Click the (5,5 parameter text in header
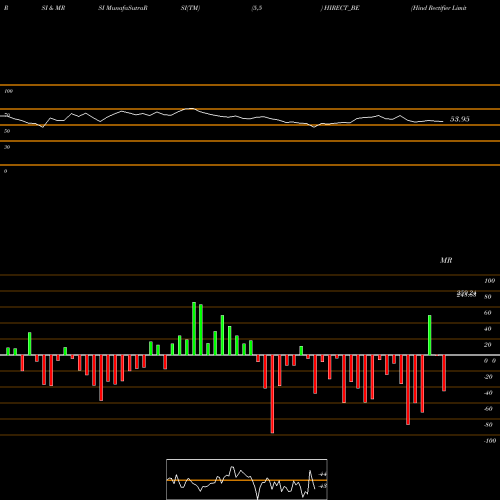This screenshot has width=500, height=500. 257,8
